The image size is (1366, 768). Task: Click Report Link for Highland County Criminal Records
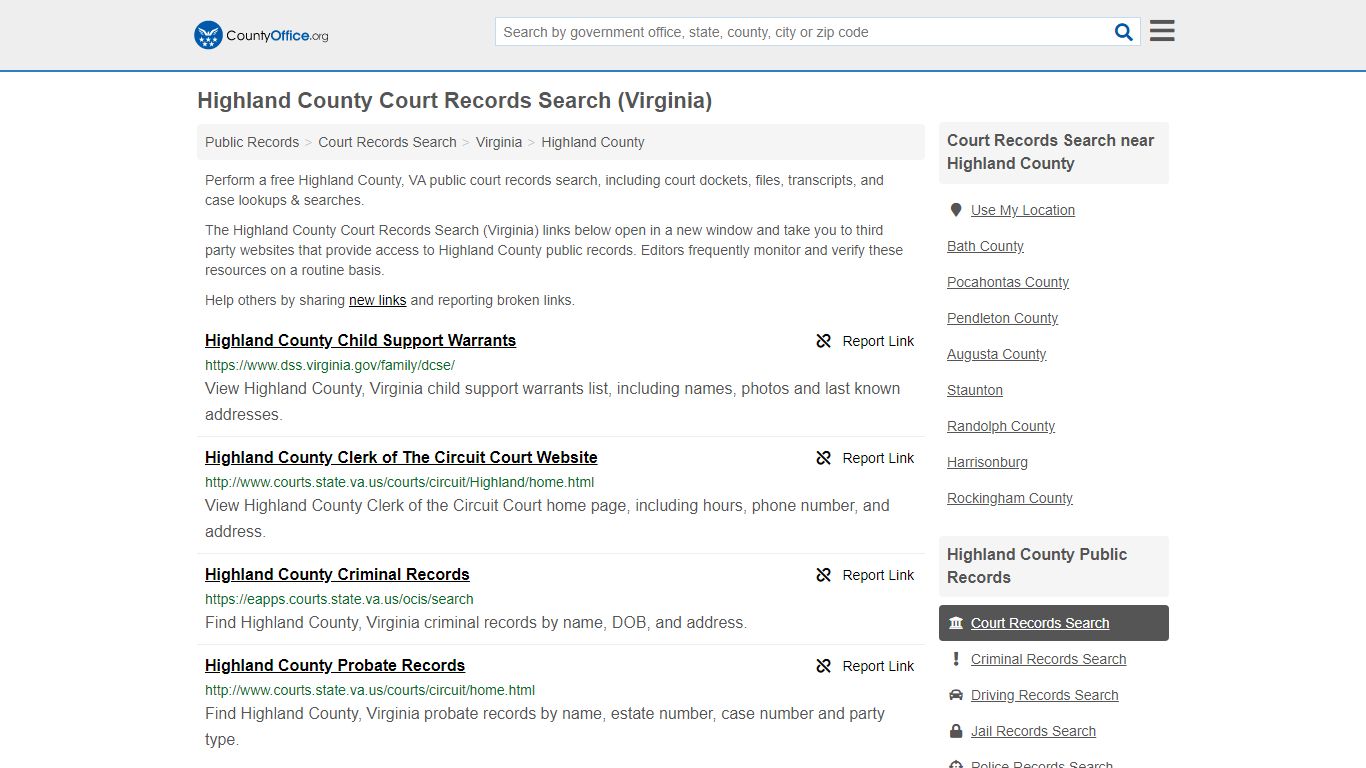coord(879,575)
